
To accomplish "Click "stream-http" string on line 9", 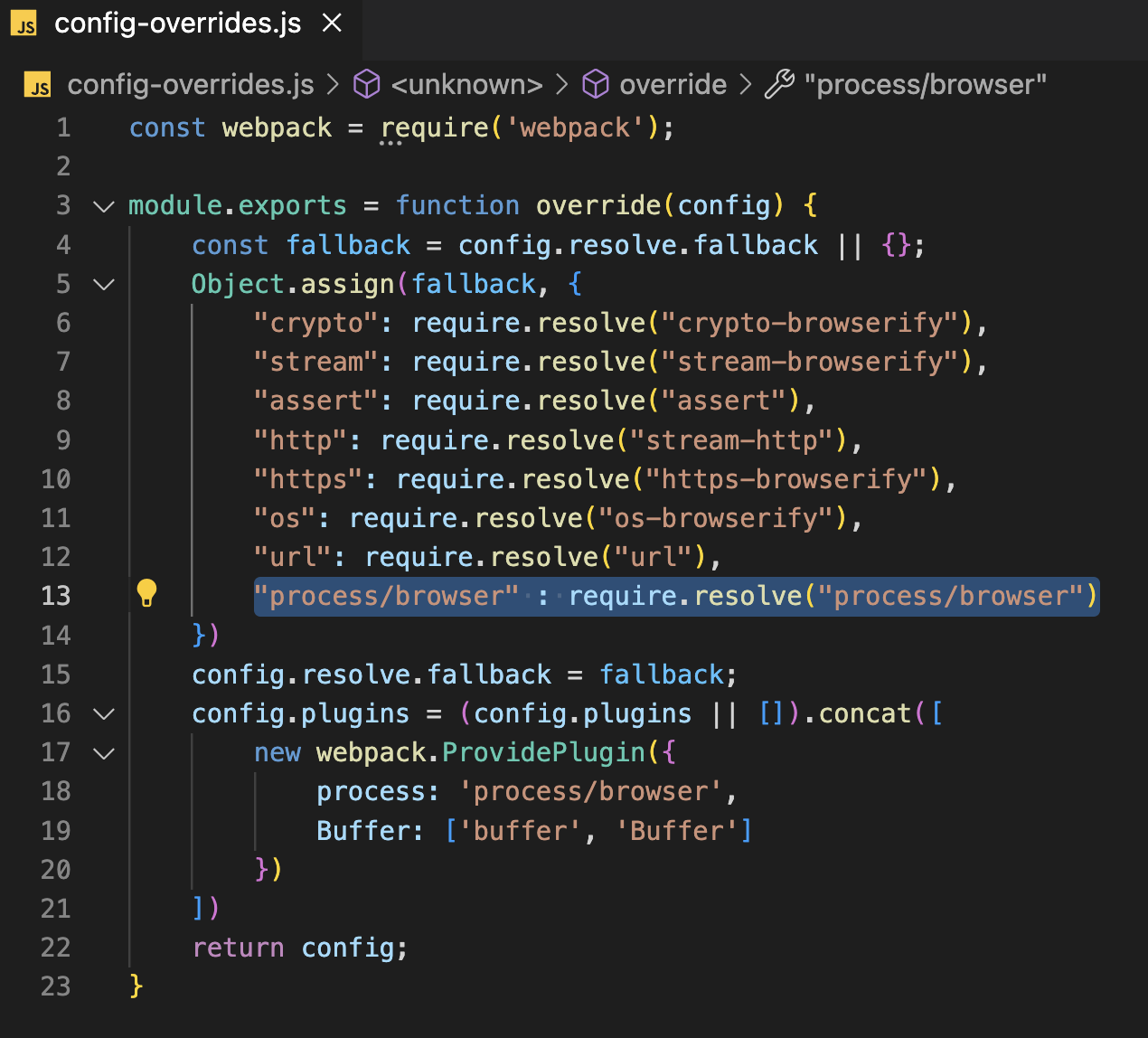I will click(x=732, y=440).
